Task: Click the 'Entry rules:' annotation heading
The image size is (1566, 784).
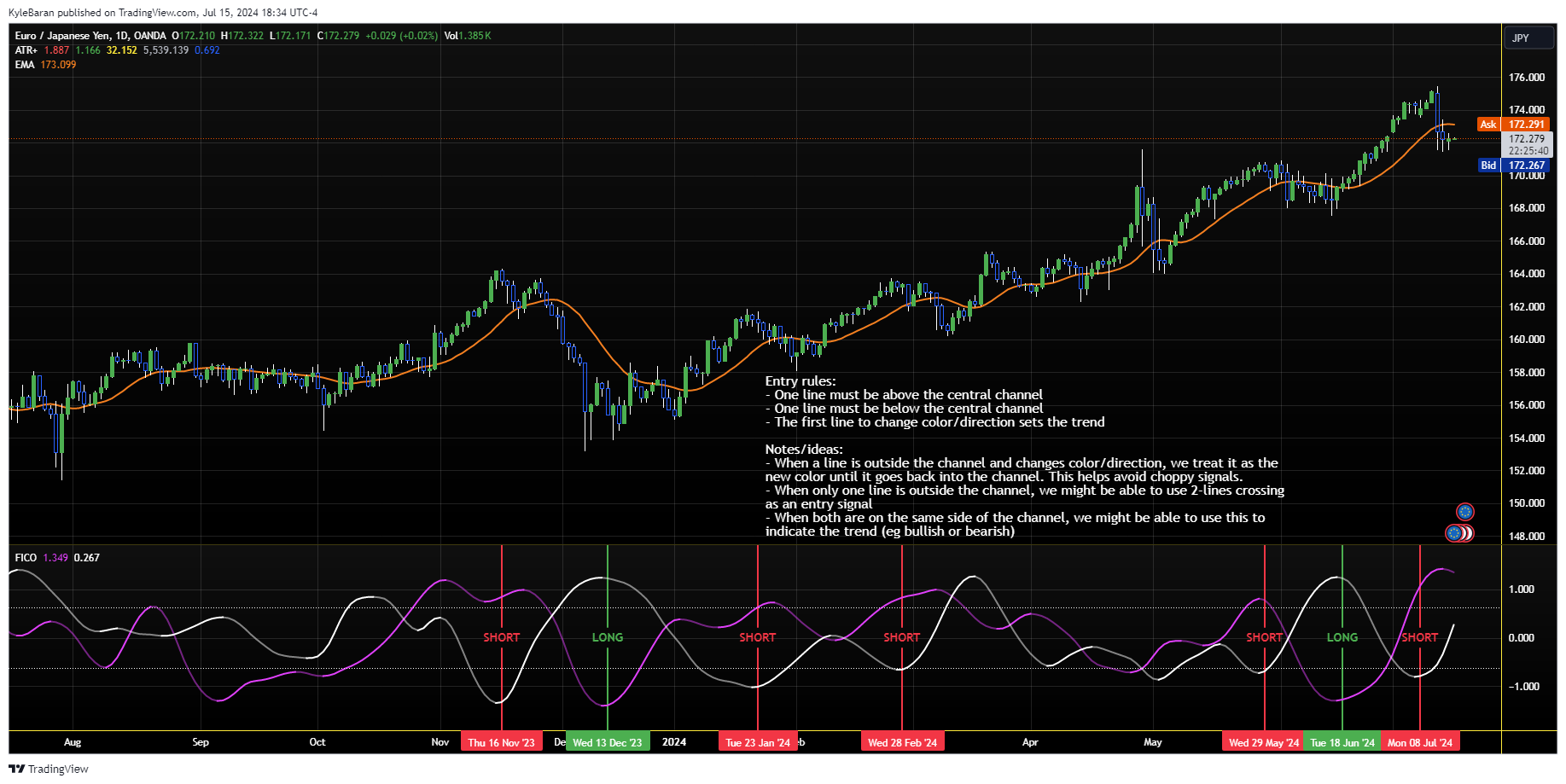Action: [x=800, y=381]
